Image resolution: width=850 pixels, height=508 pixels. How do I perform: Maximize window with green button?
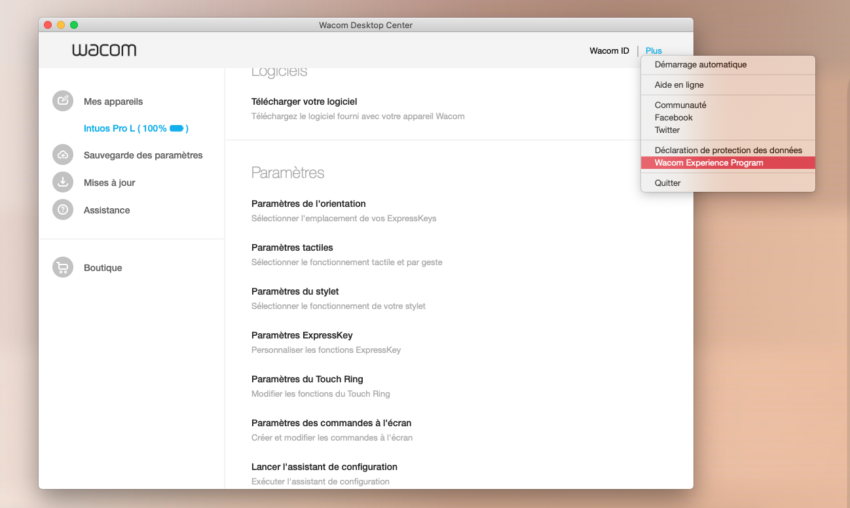(74, 25)
